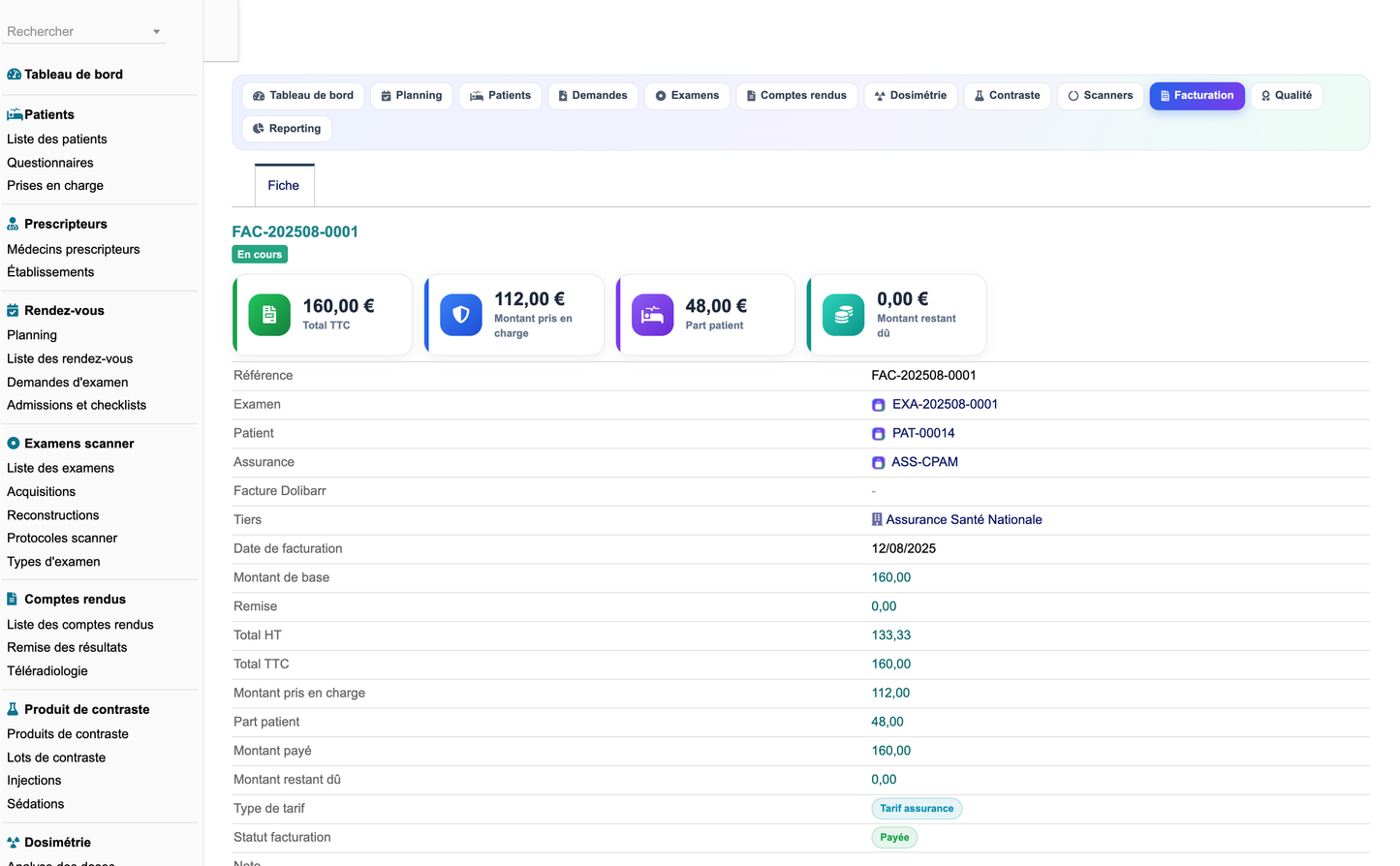Image resolution: width=1400 pixels, height=866 pixels.
Task: Click the Produit de contraste flask icon
Action: coord(13,709)
